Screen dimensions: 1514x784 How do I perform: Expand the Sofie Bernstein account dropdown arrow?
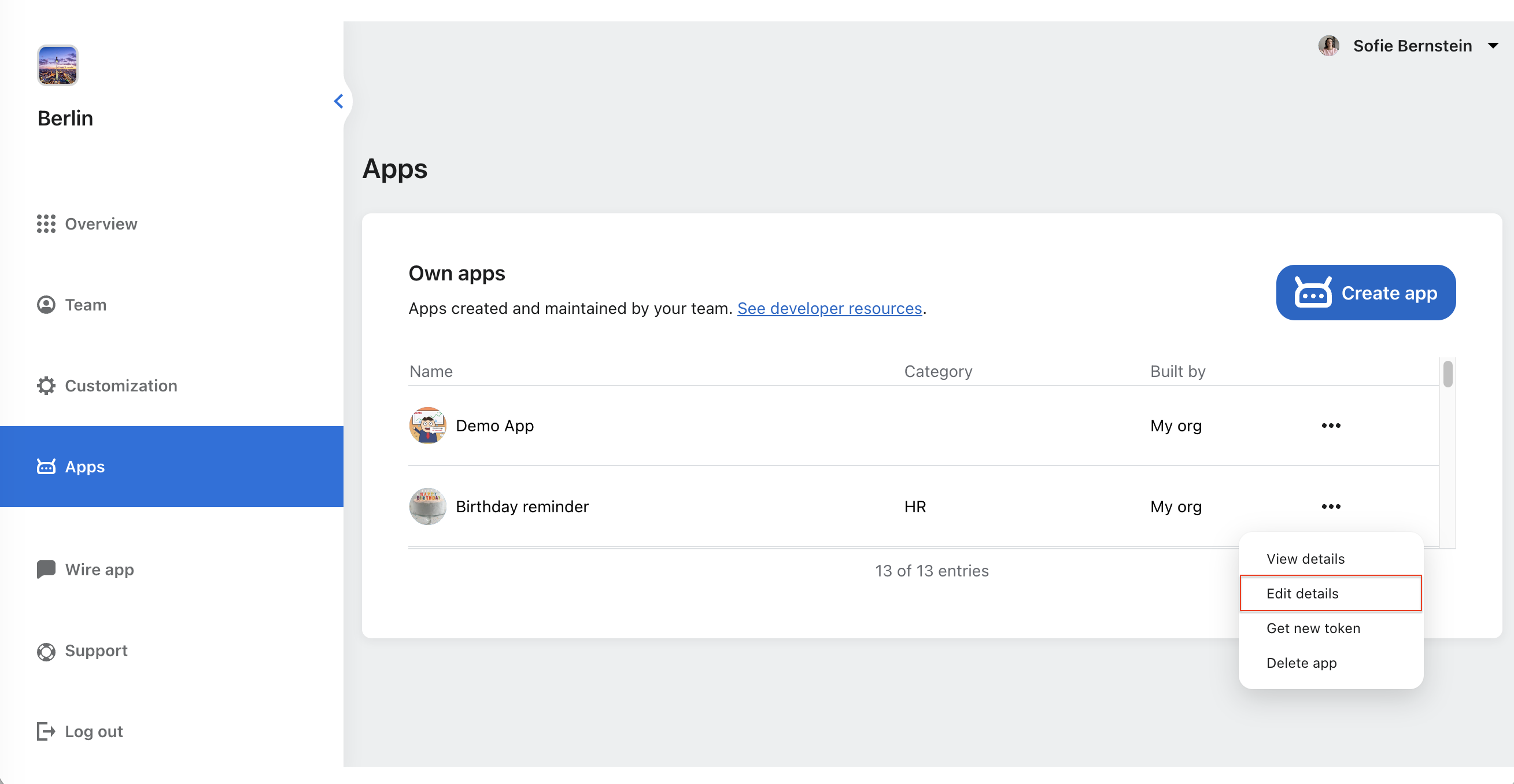(x=1493, y=46)
